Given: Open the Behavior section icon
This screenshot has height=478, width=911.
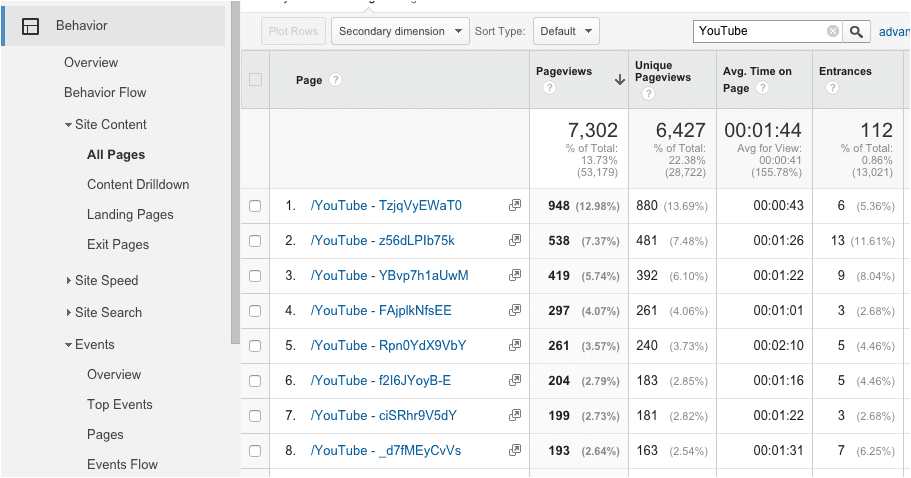Looking at the screenshot, I should (x=30, y=26).
